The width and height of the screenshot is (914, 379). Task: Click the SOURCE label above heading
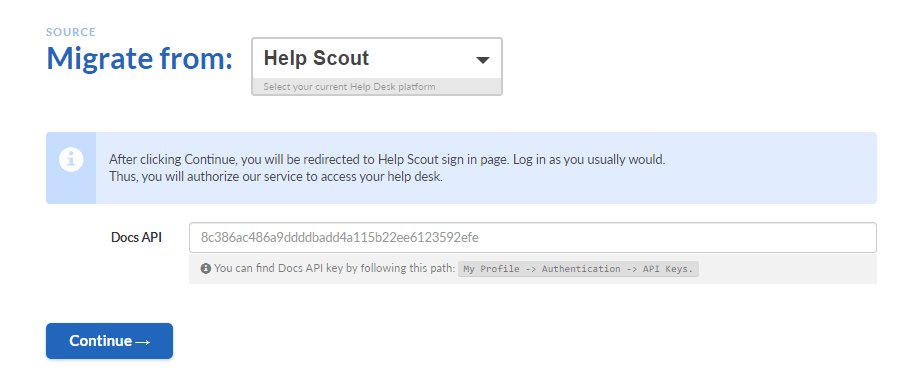tap(71, 32)
